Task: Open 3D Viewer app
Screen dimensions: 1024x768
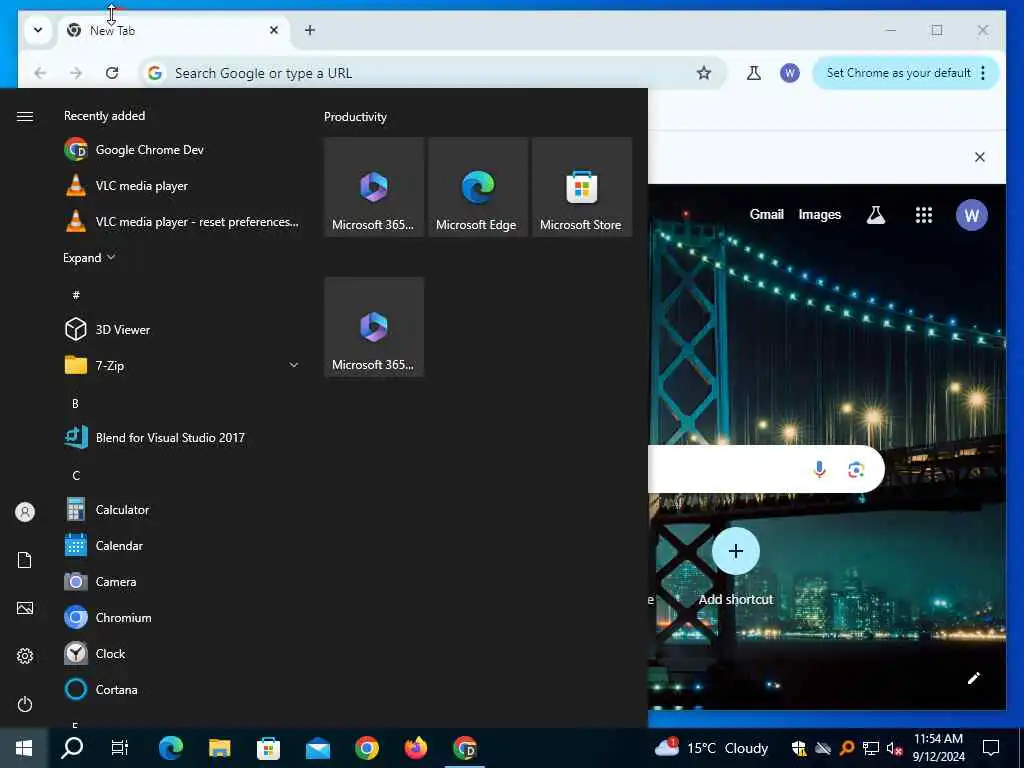Action: (183, 329)
